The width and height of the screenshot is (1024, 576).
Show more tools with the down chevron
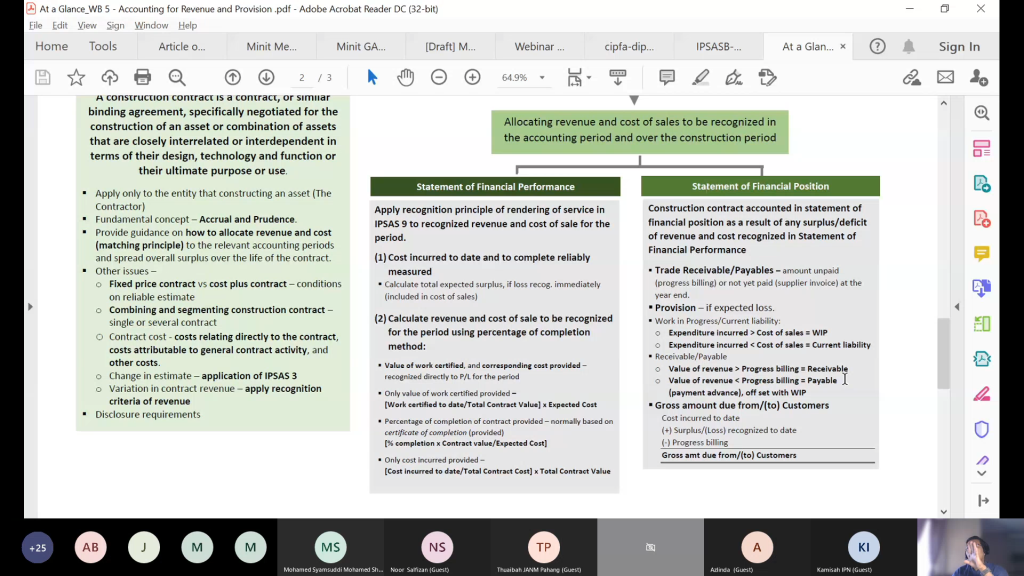tap(982, 473)
